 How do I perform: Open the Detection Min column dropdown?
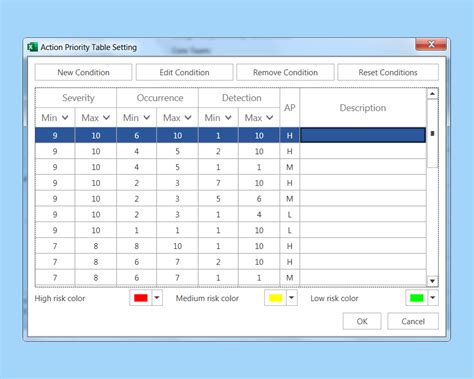pos(228,117)
